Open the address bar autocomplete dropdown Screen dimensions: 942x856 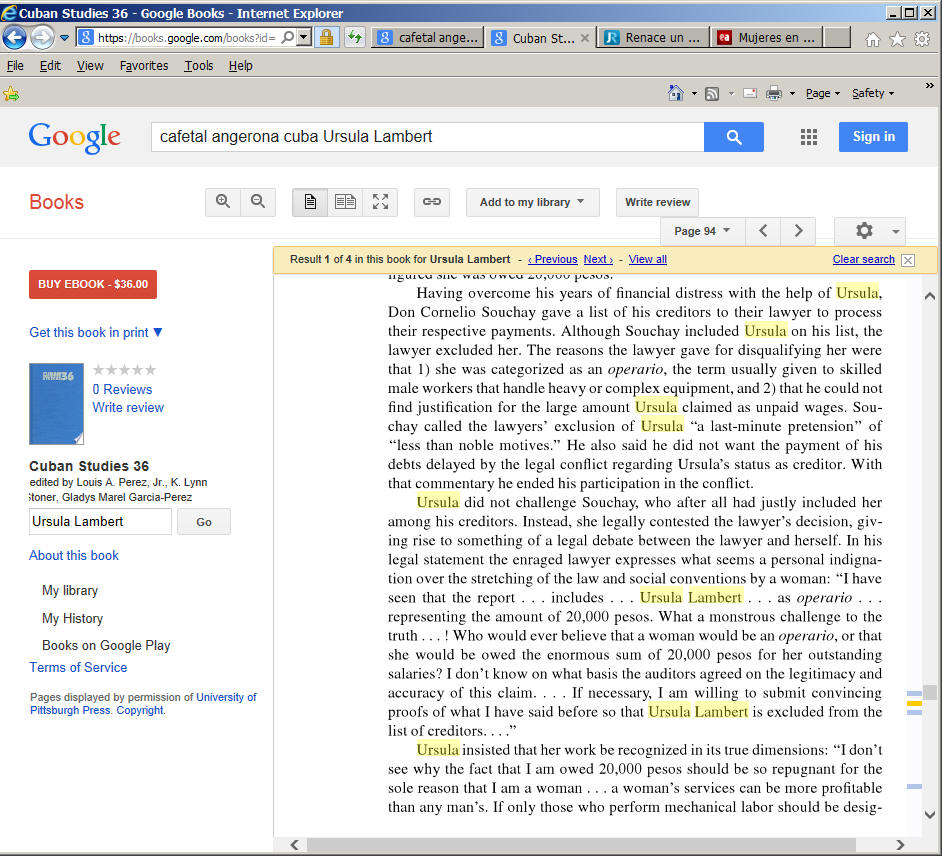(x=303, y=38)
